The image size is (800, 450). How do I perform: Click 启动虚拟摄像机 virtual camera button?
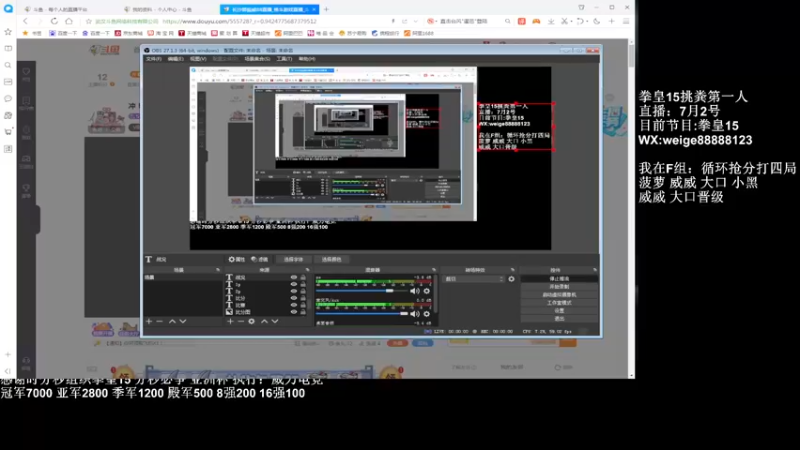pos(559,295)
